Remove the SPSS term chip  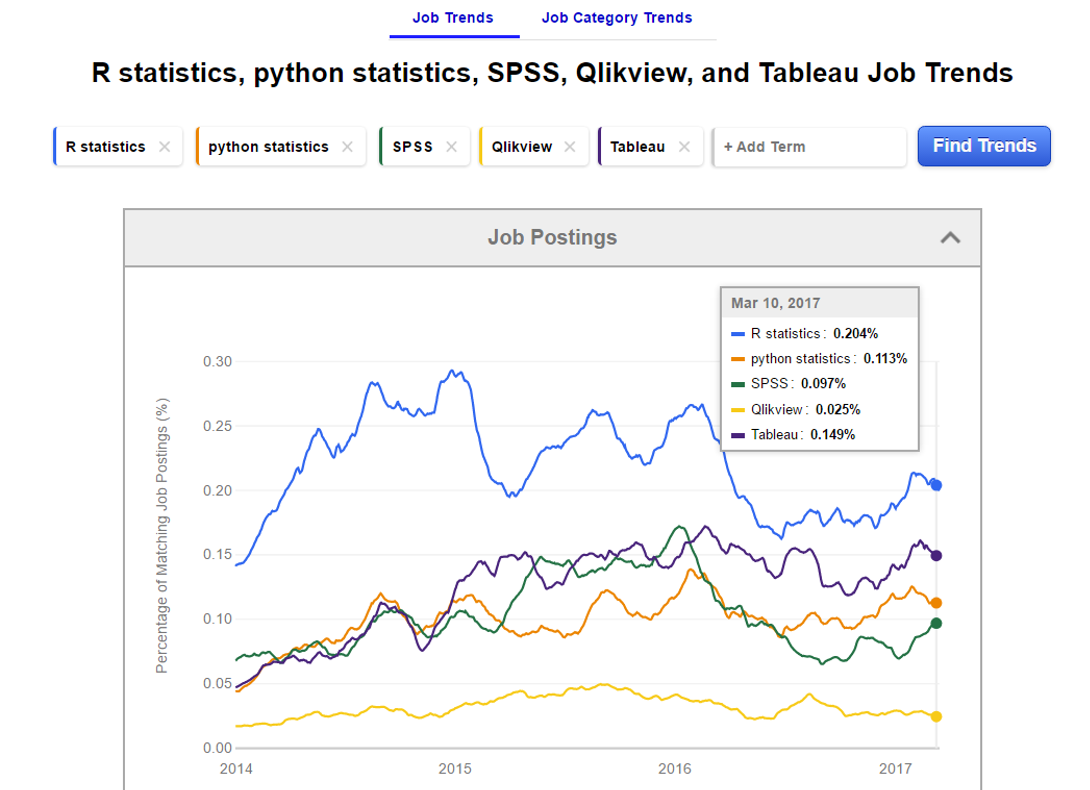tap(452, 146)
